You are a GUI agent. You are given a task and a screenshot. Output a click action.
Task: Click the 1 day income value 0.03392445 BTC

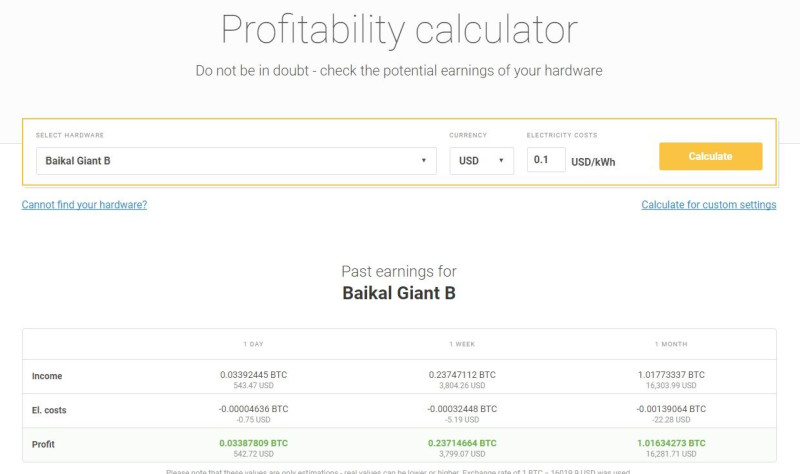253,375
